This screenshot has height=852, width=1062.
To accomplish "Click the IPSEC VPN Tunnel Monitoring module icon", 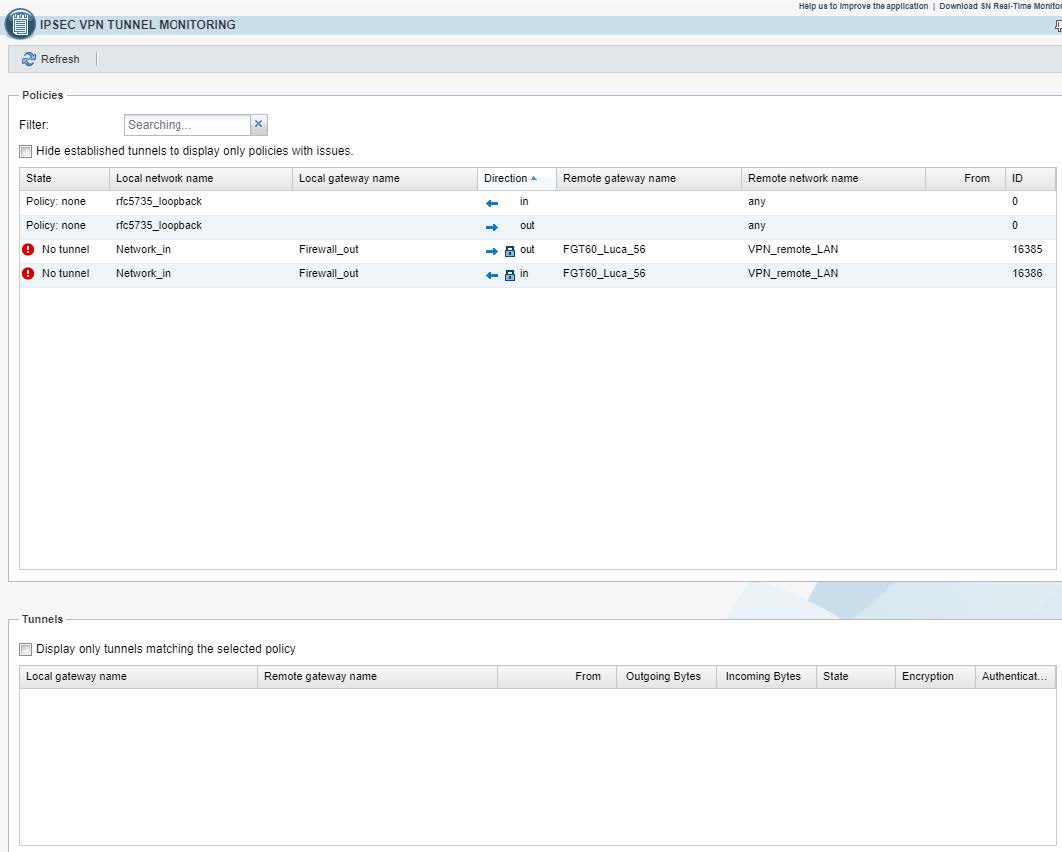I will 20,24.
